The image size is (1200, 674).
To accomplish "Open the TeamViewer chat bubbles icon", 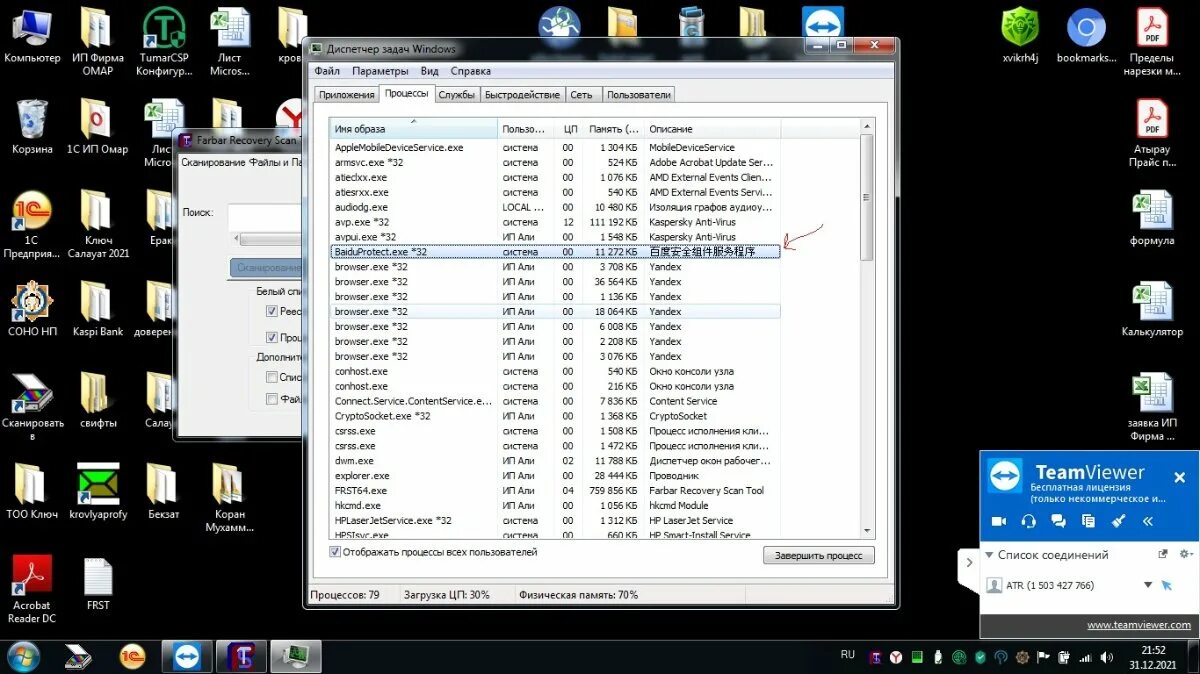I will [1058, 521].
